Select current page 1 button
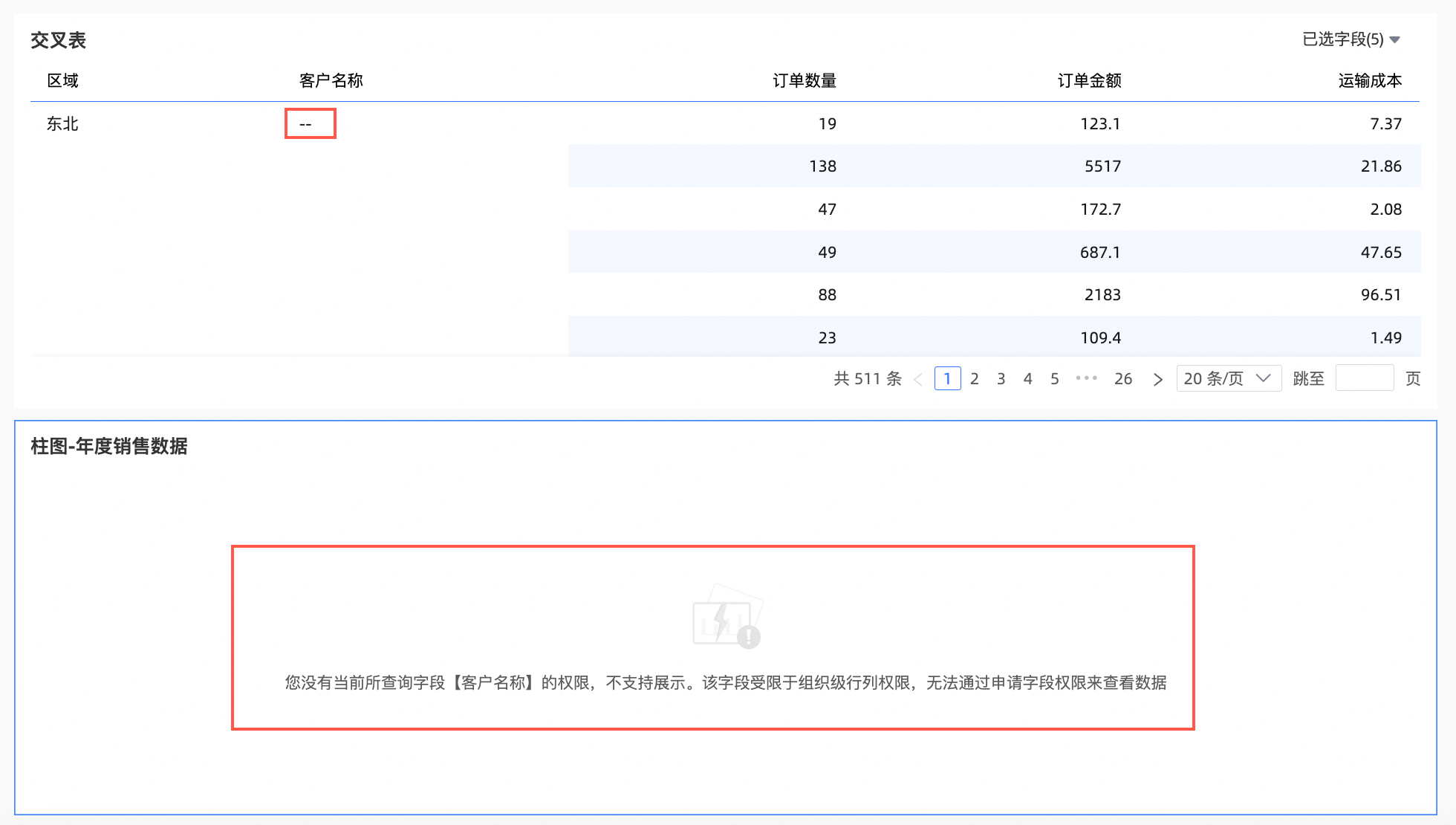The image size is (1456, 825). point(947,379)
